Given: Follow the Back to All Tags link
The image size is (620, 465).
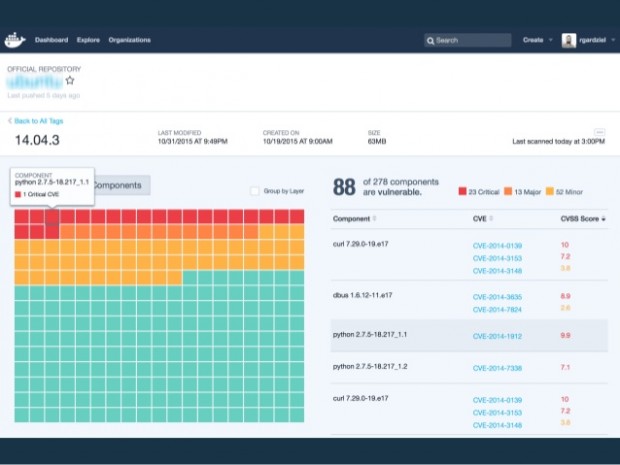Looking at the screenshot, I should 39,121.
